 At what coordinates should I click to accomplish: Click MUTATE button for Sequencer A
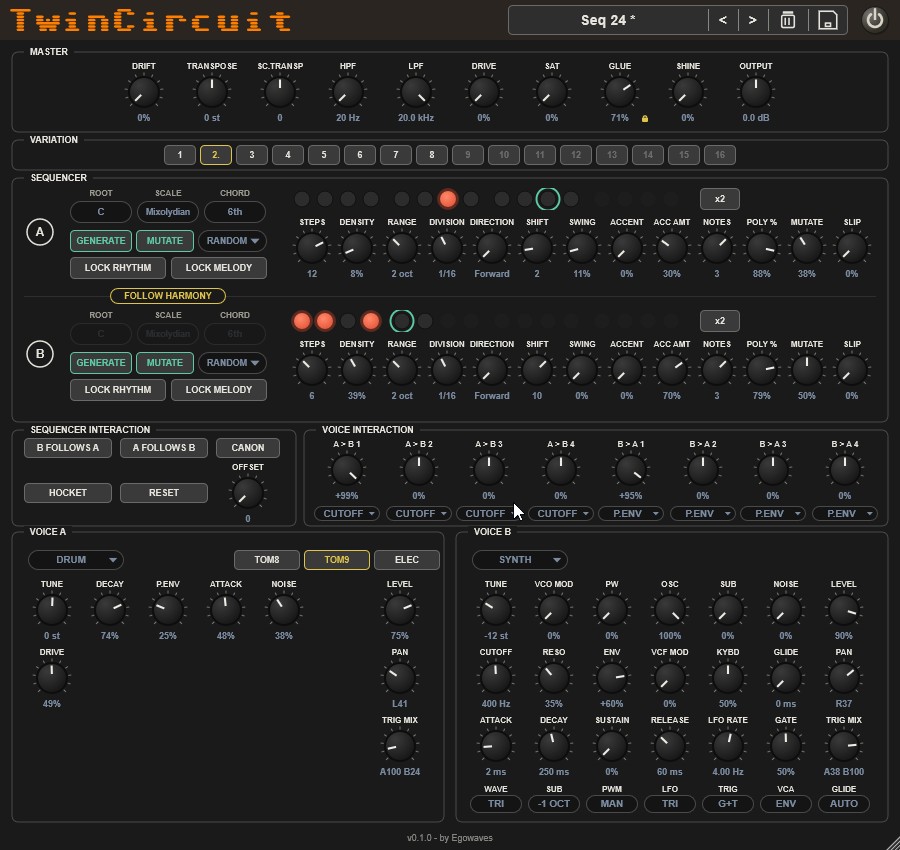(165, 241)
